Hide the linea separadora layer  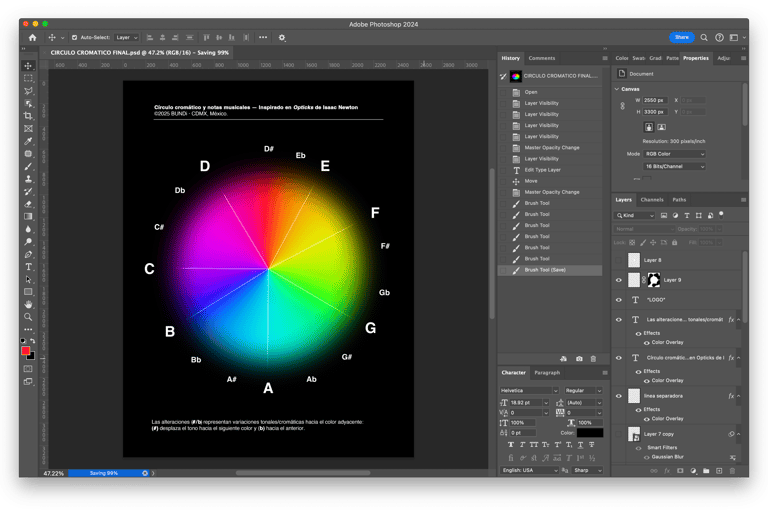click(x=619, y=396)
